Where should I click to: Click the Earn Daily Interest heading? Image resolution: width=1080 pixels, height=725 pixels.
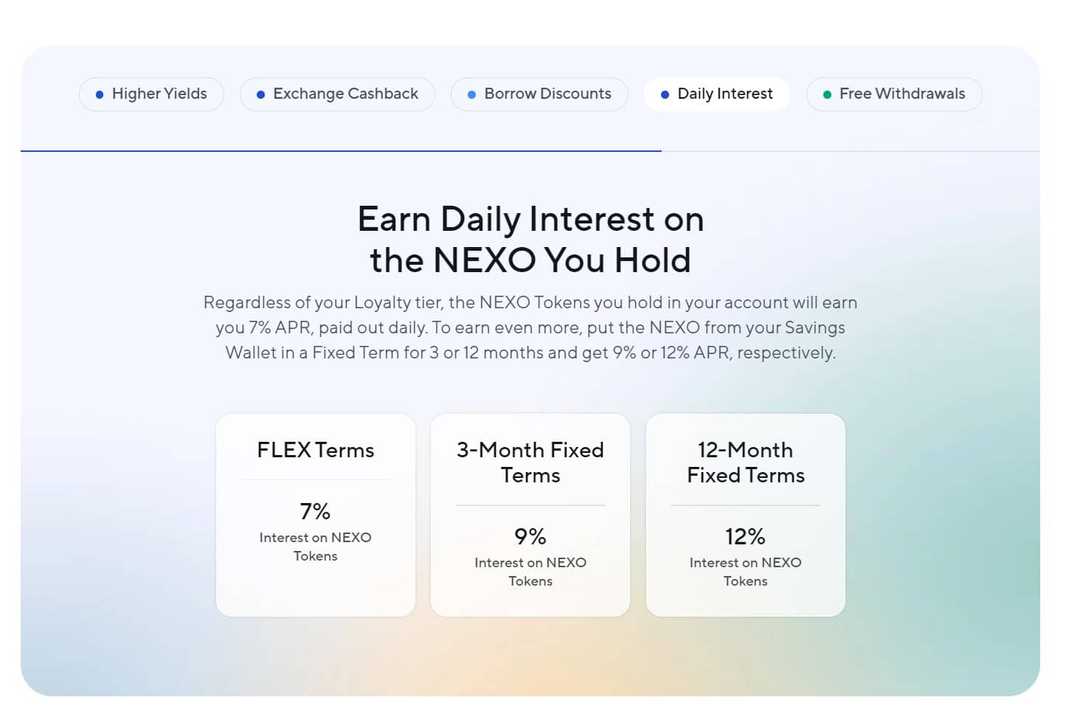point(530,240)
